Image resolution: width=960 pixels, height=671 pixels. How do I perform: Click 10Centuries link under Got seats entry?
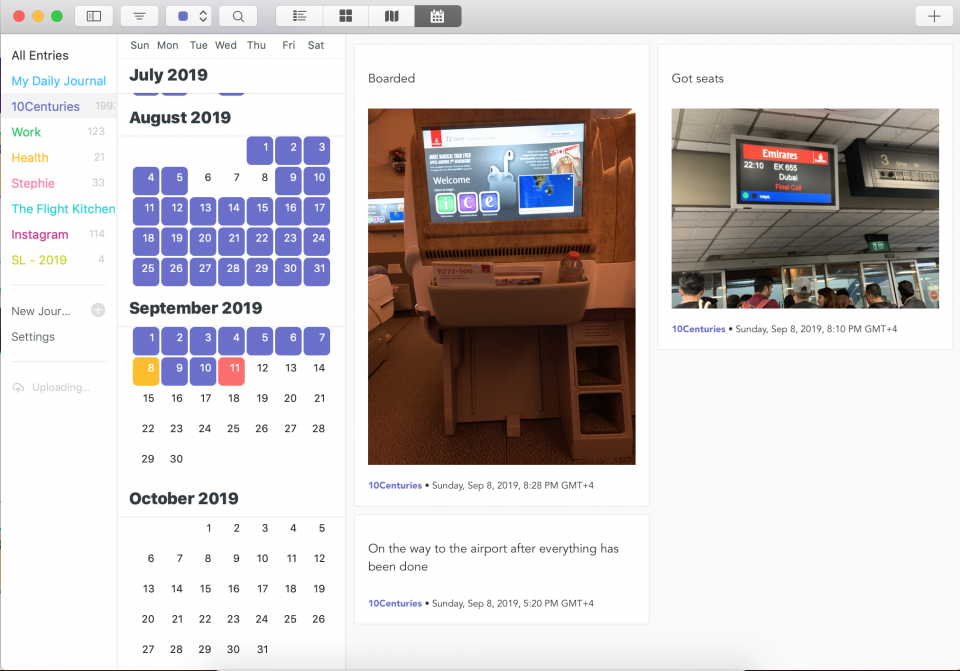point(698,329)
